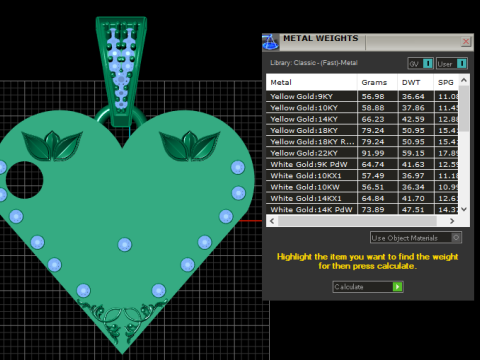The image size is (480, 360).
Task: Select the White Gold:9K PdW row
Action: (362, 164)
